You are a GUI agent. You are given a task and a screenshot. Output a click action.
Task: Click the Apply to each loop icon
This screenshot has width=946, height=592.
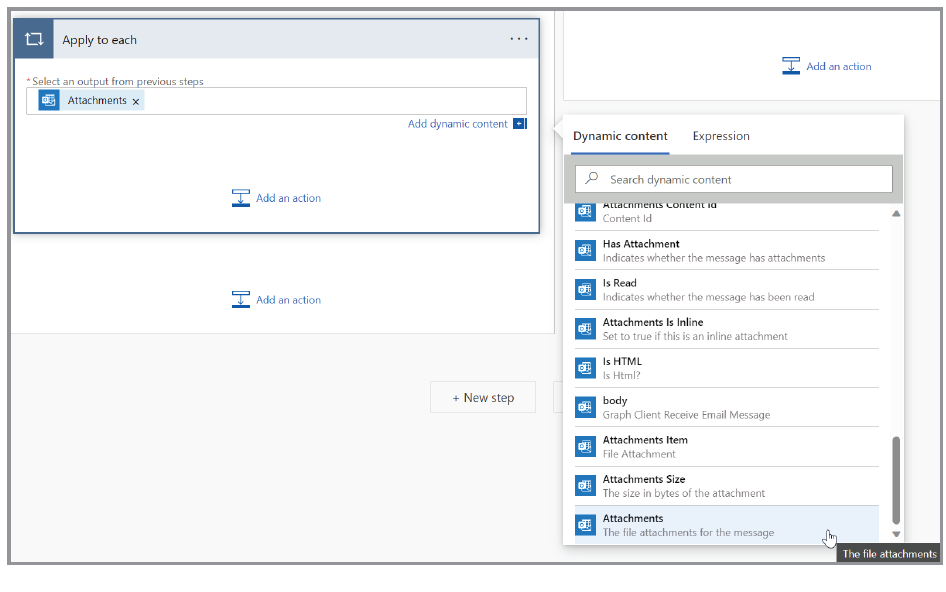34,40
